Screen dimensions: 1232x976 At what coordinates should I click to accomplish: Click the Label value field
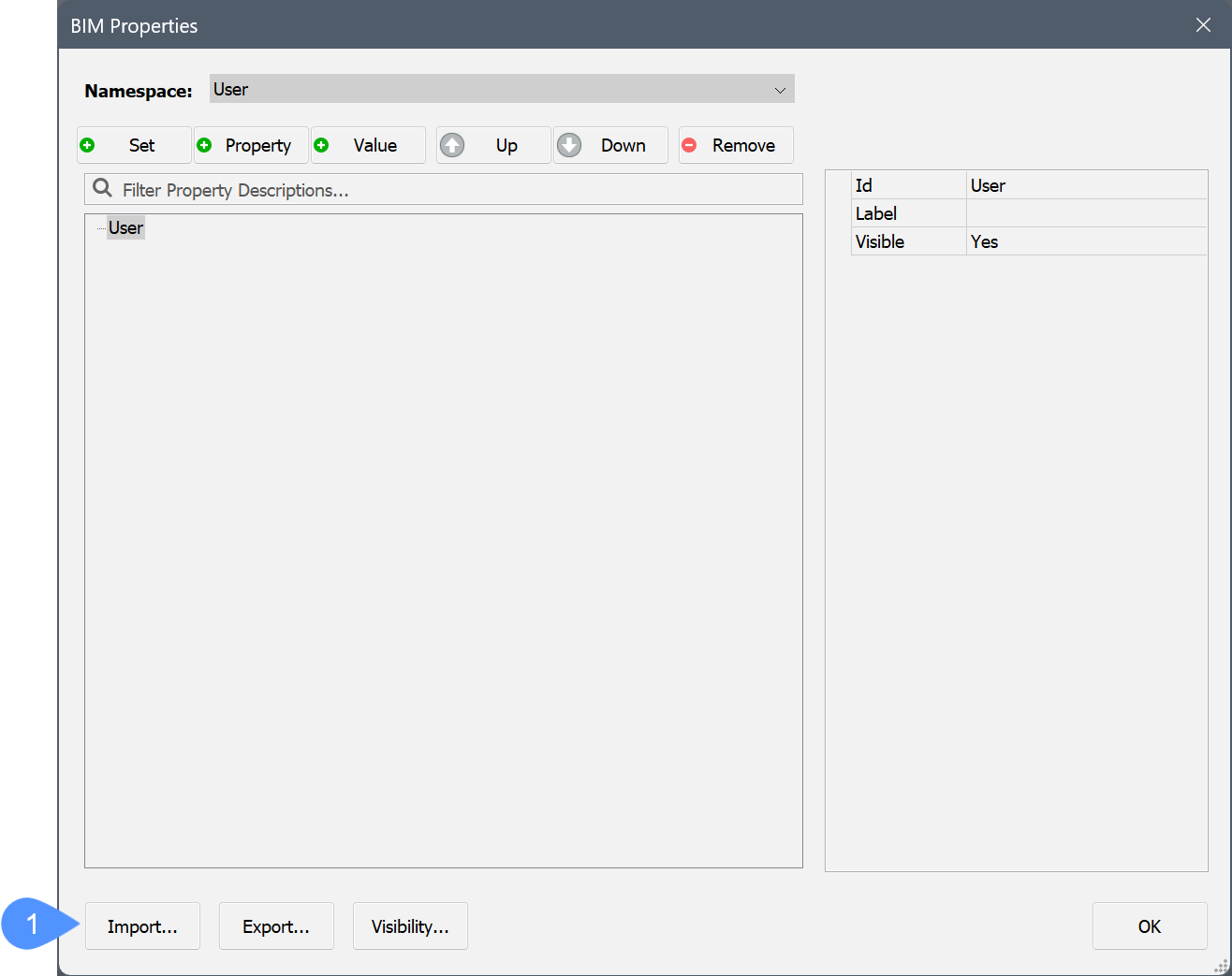click(1086, 213)
